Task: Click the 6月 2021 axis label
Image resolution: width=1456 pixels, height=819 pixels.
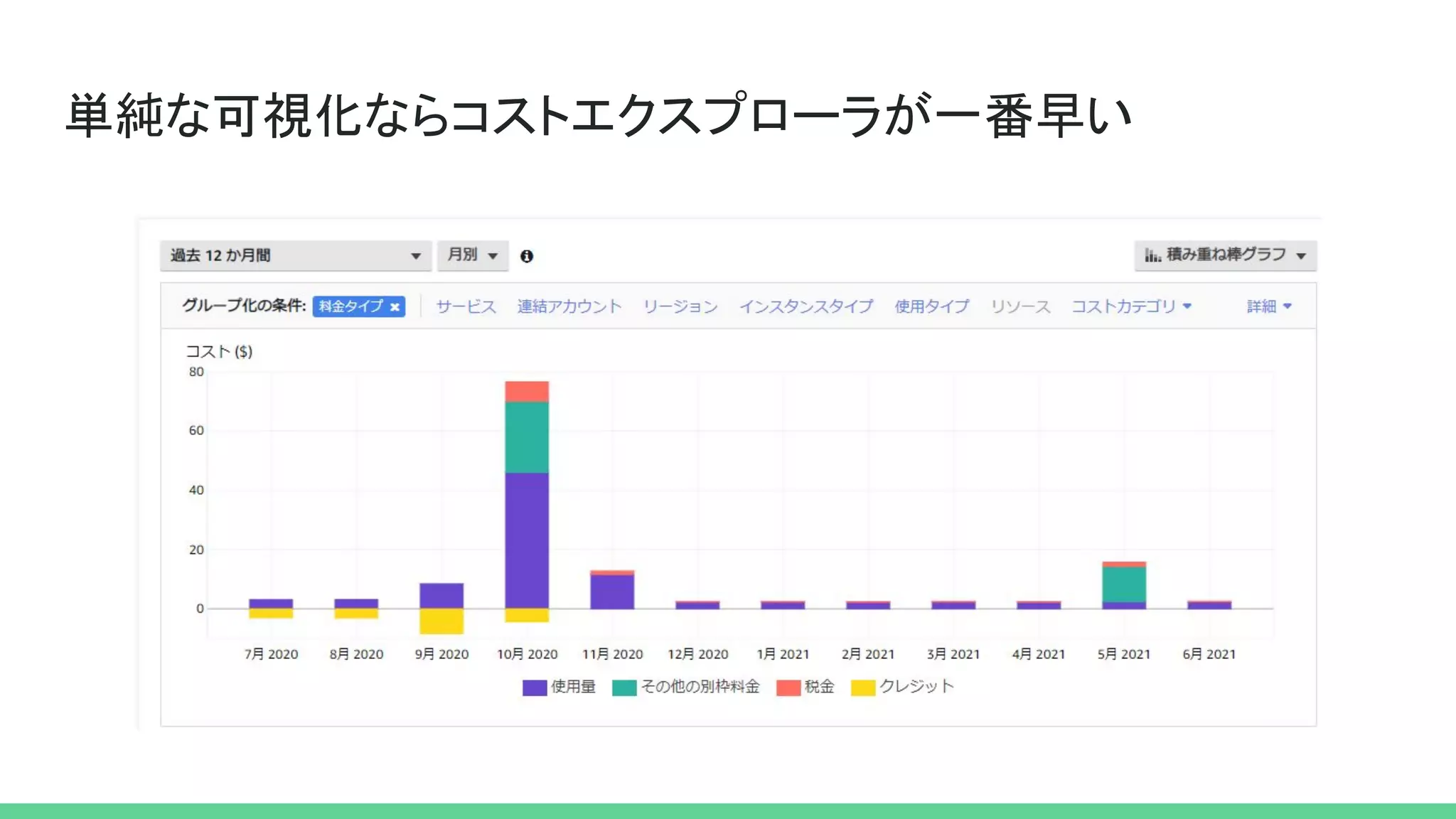Action: [x=1209, y=654]
